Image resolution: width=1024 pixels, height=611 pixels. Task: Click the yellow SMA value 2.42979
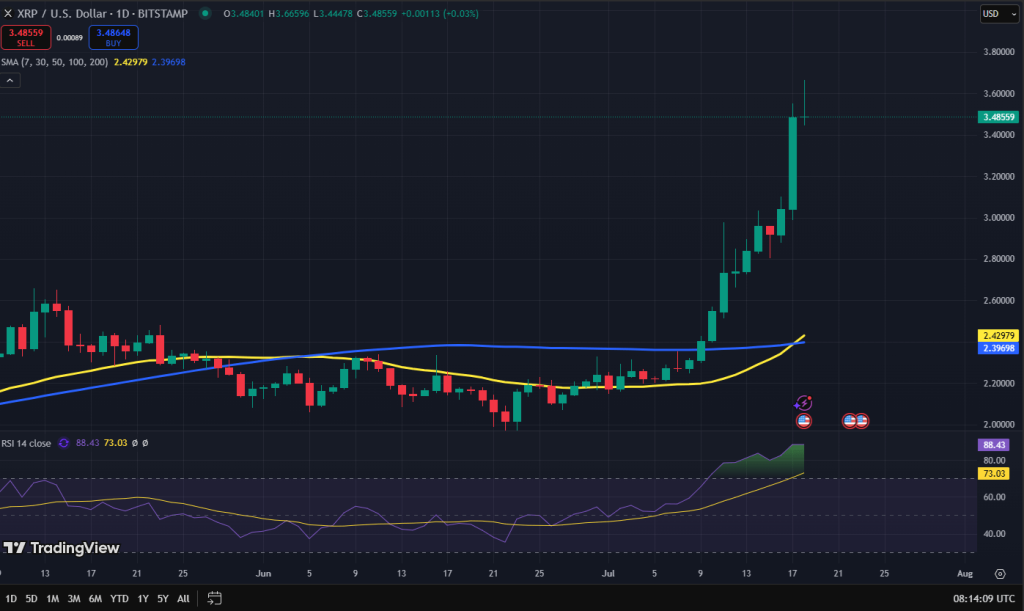point(131,62)
